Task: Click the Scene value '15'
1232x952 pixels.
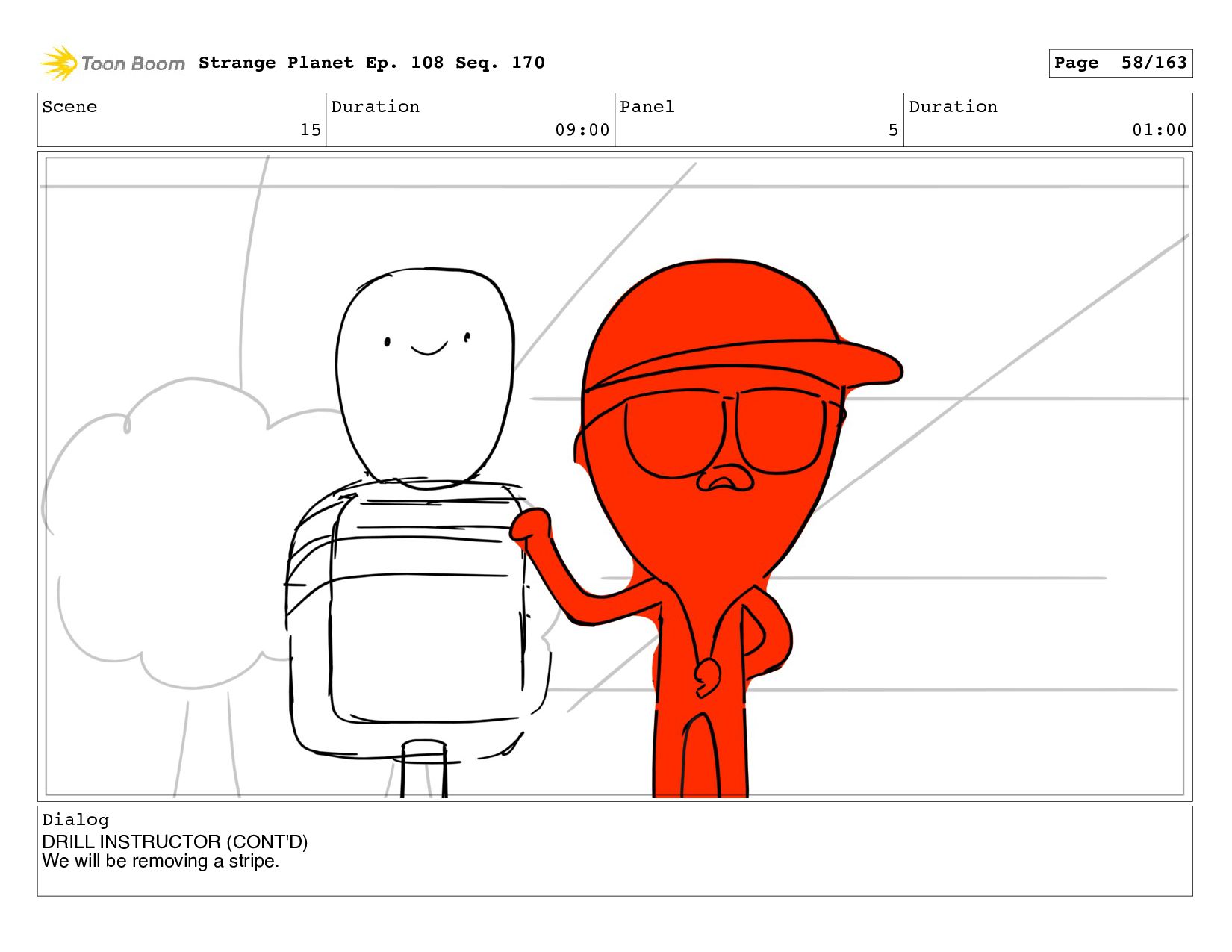Action: click(311, 130)
